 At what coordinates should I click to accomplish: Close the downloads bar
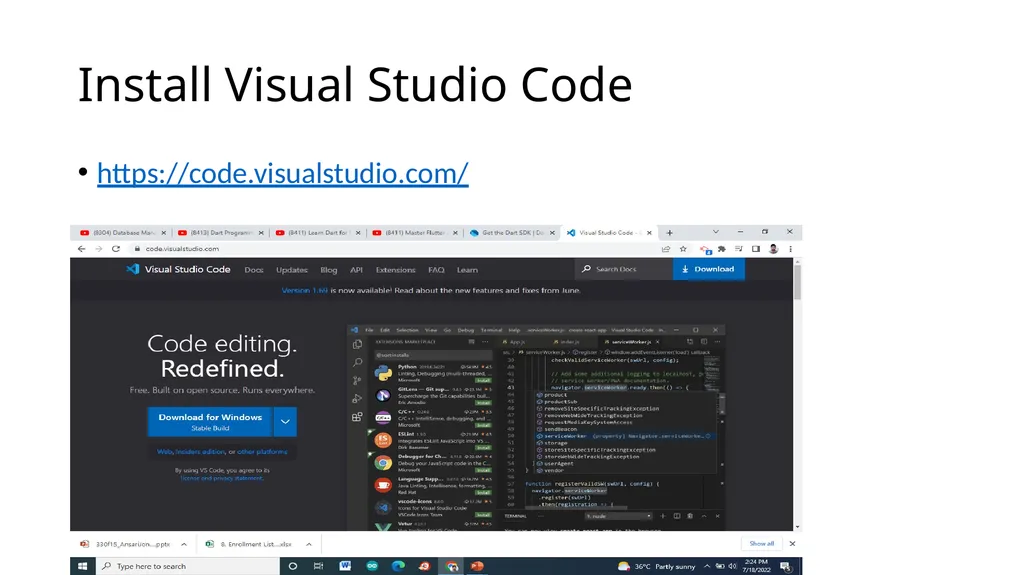[792, 544]
